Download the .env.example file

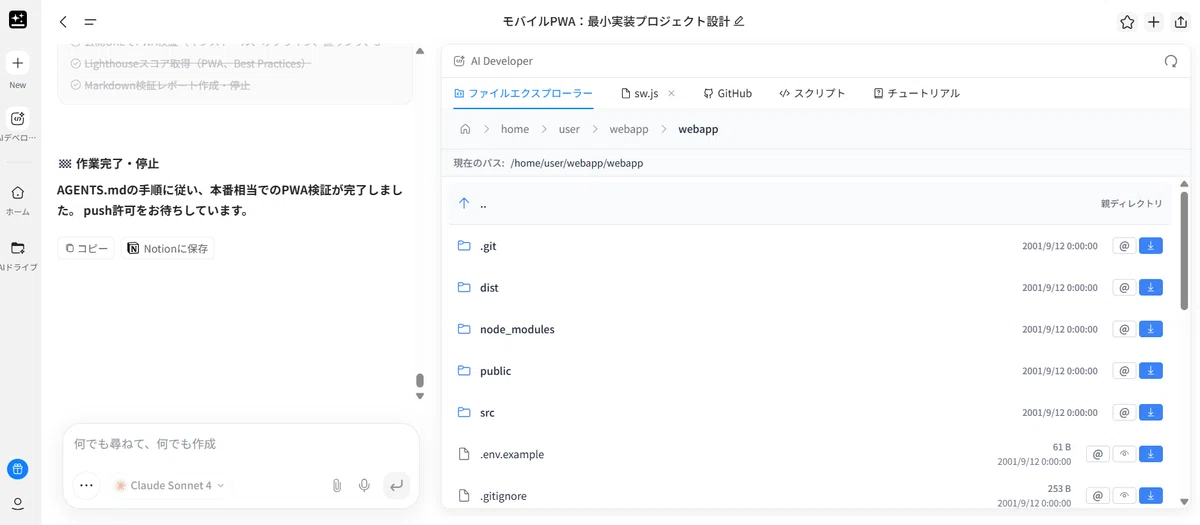tap(1151, 454)
